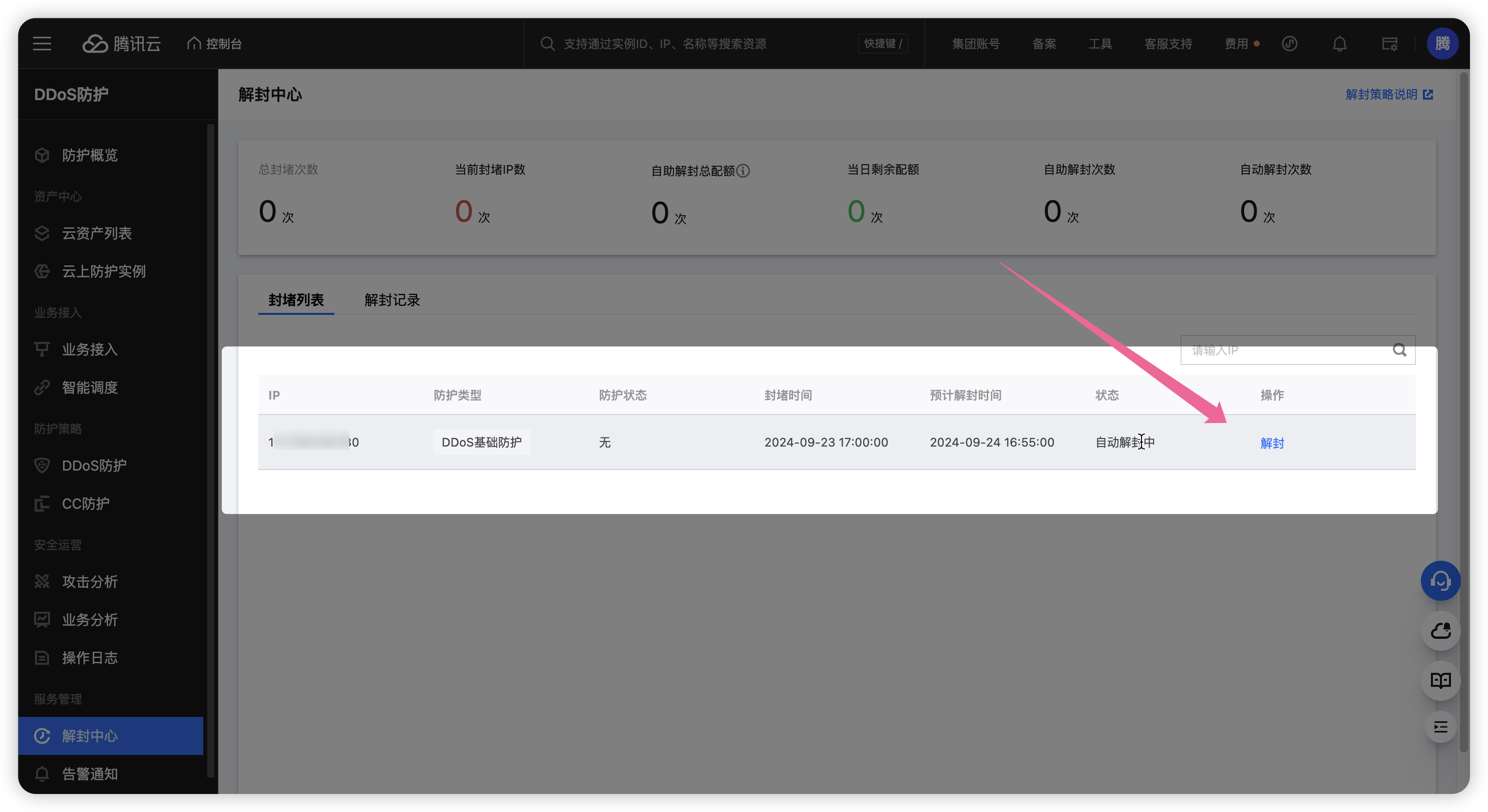Click the info icon beside 自助解封总配额

[743, 171]
